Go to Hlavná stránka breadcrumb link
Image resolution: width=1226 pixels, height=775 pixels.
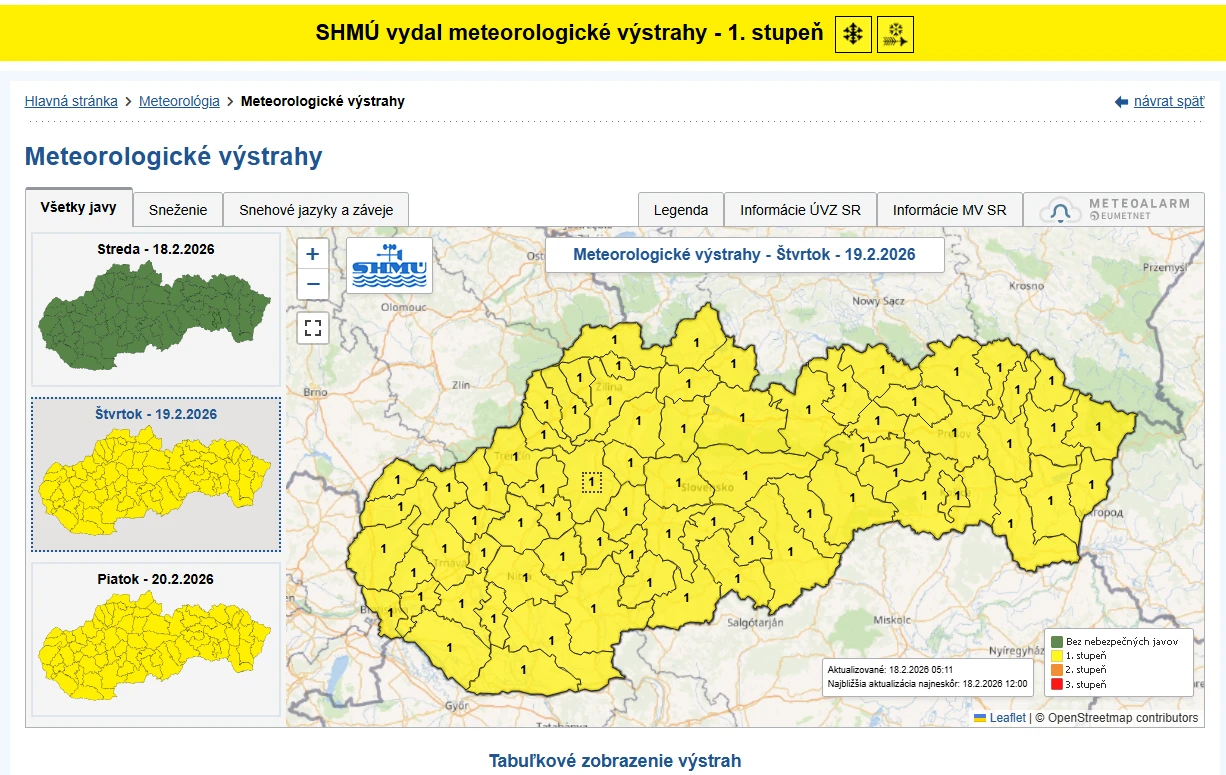click(x=71, y=101)
